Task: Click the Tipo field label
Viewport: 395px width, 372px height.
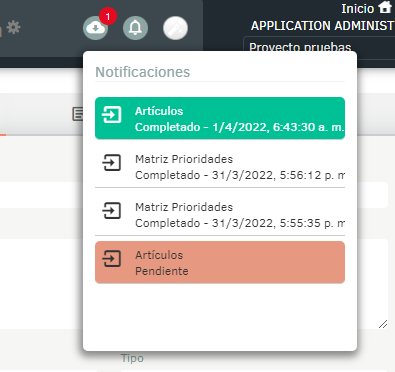Action: (132, 358)
